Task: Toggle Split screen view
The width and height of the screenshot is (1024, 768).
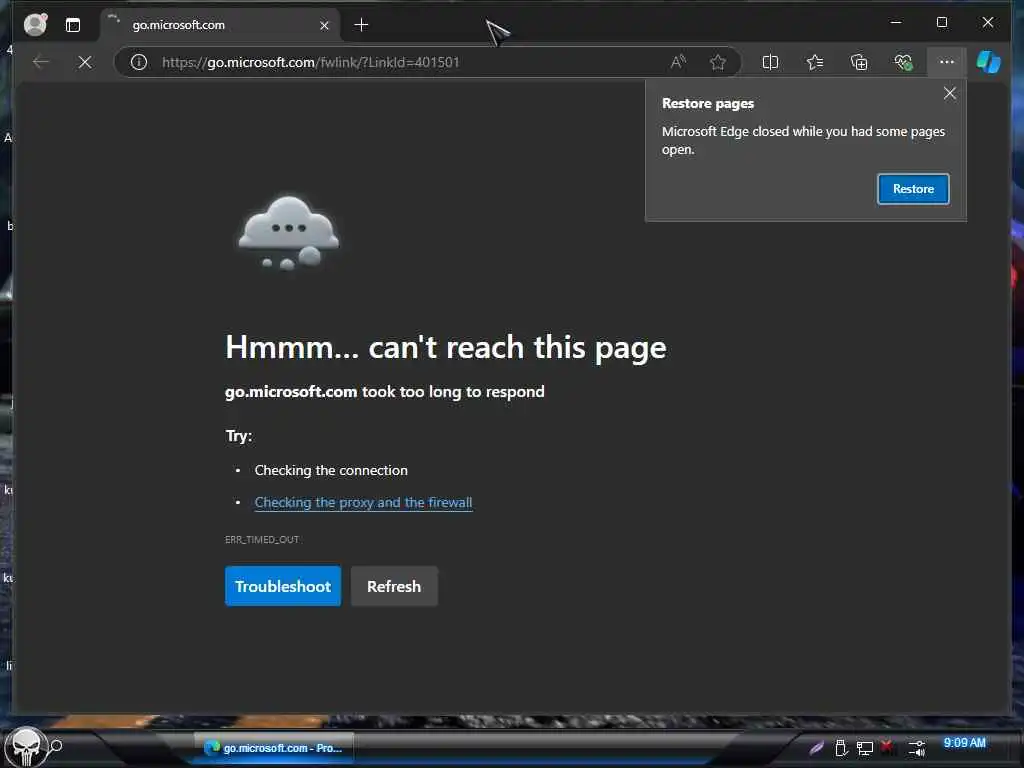Action: [770, 62]
